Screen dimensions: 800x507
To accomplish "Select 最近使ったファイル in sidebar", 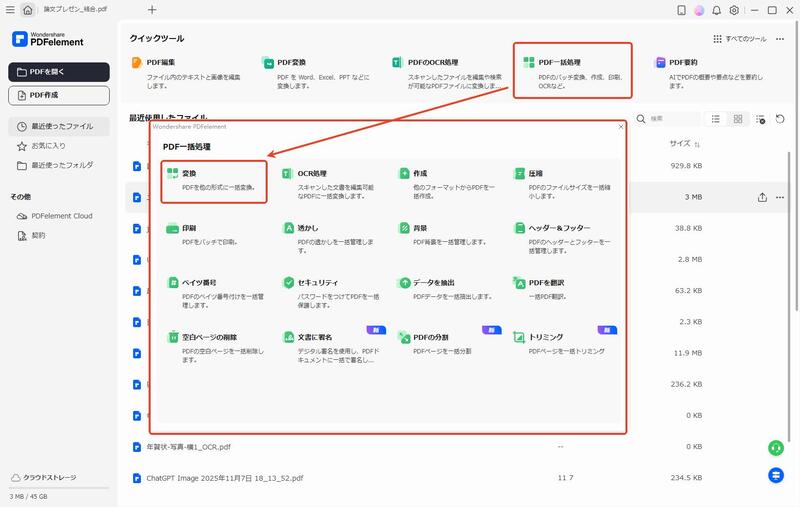I will point(59,126).
